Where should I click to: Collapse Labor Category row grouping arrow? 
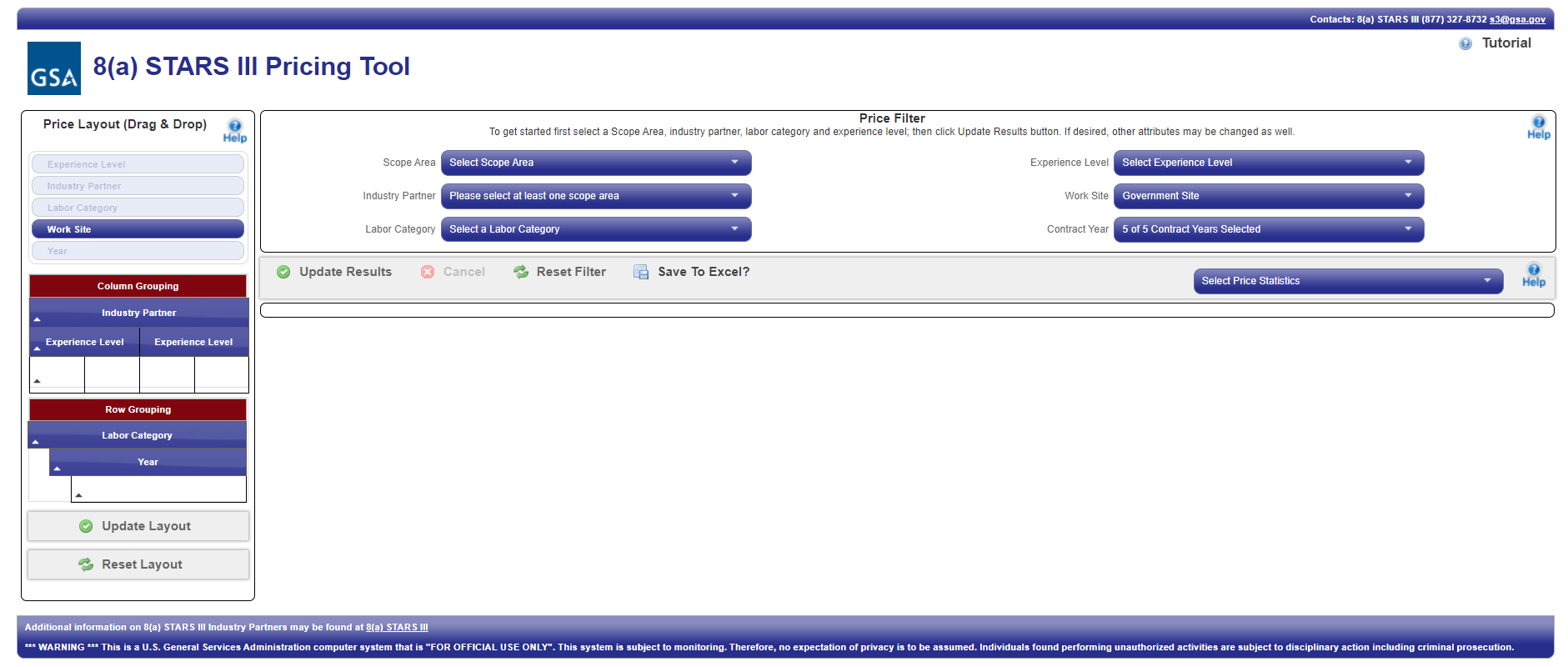pos(35,442)
